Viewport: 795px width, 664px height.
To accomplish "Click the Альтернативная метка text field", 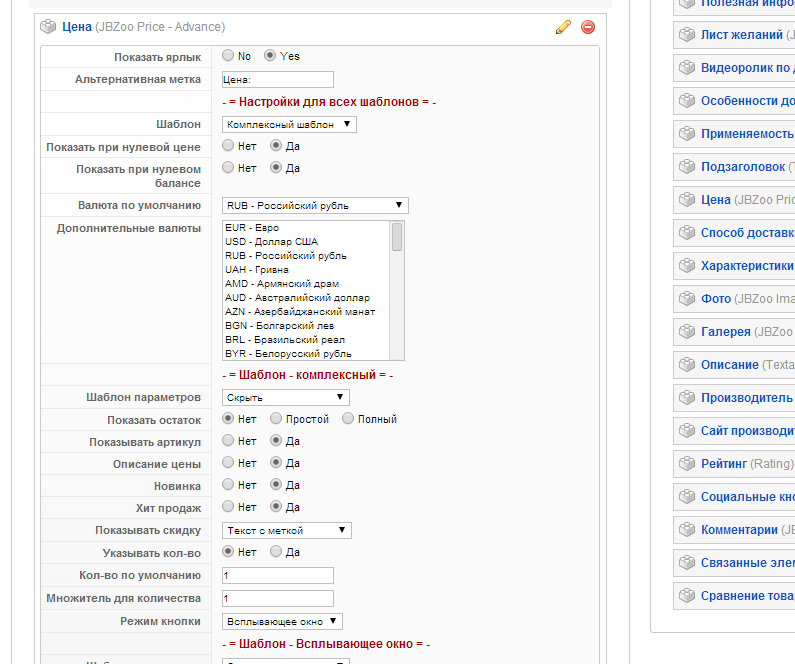I will [x=277, y=80].
